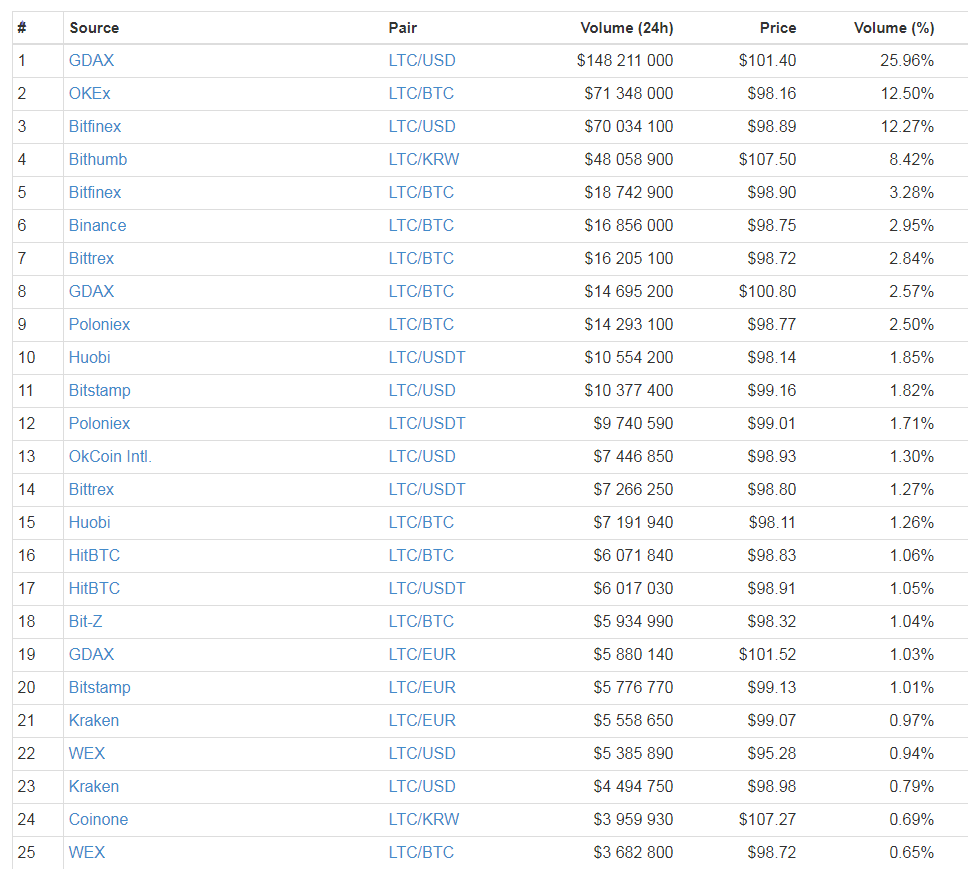The image size is (968, 869).
Task: Open the OKEx source link
Action: click(x=90, y=93)
